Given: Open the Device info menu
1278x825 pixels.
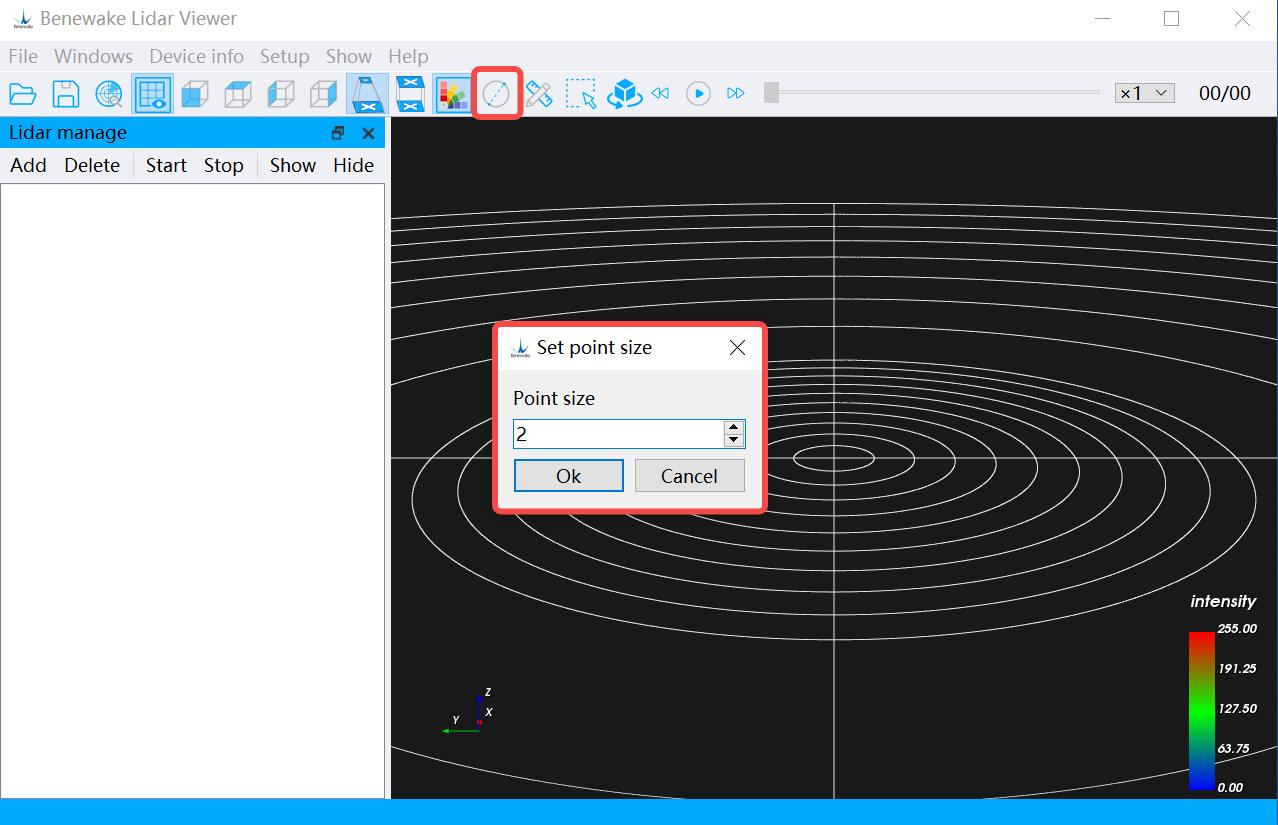Looking at the screenshot, I should pyautogui.click(x=196, y=56).
